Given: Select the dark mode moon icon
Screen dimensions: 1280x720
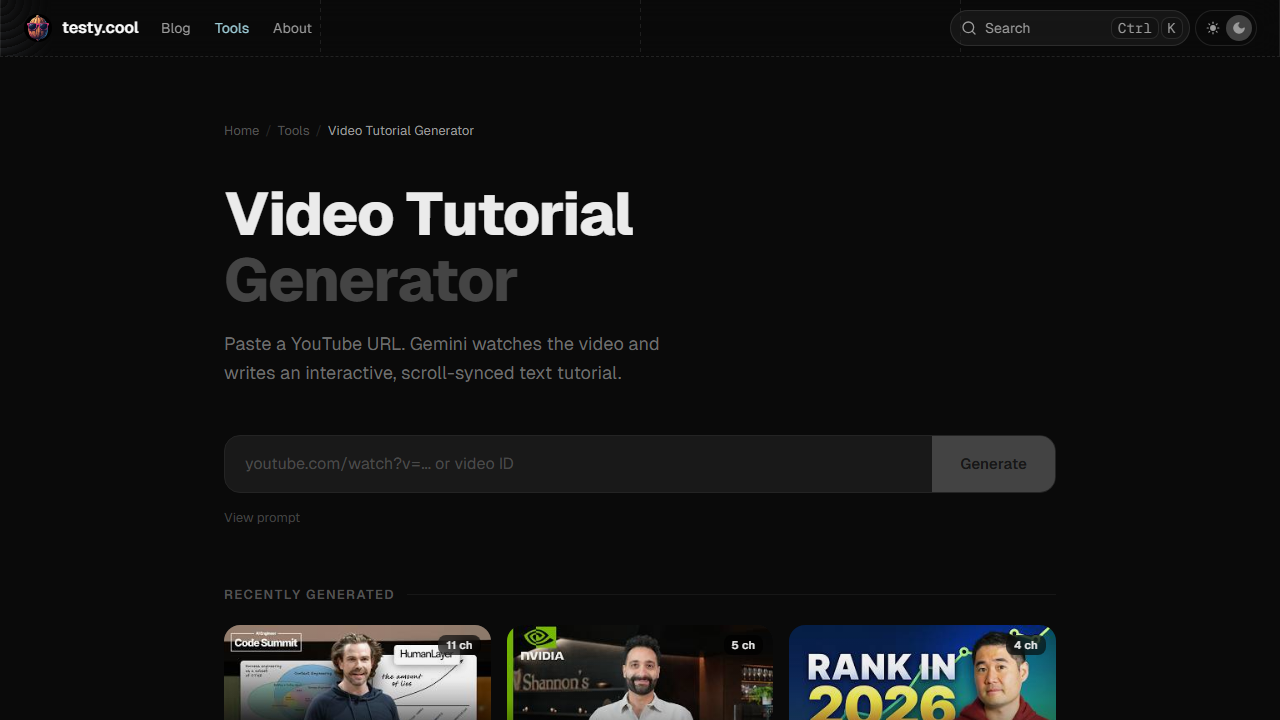Looking at the screenshot, I should [x=1240, y=28].
